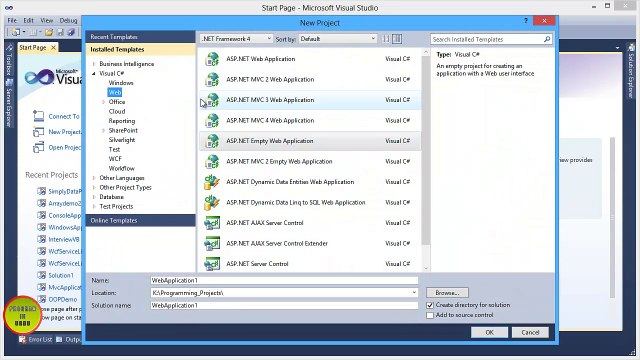Open the Edit menu
Screen dimensions: 640x360
[28, 20]
